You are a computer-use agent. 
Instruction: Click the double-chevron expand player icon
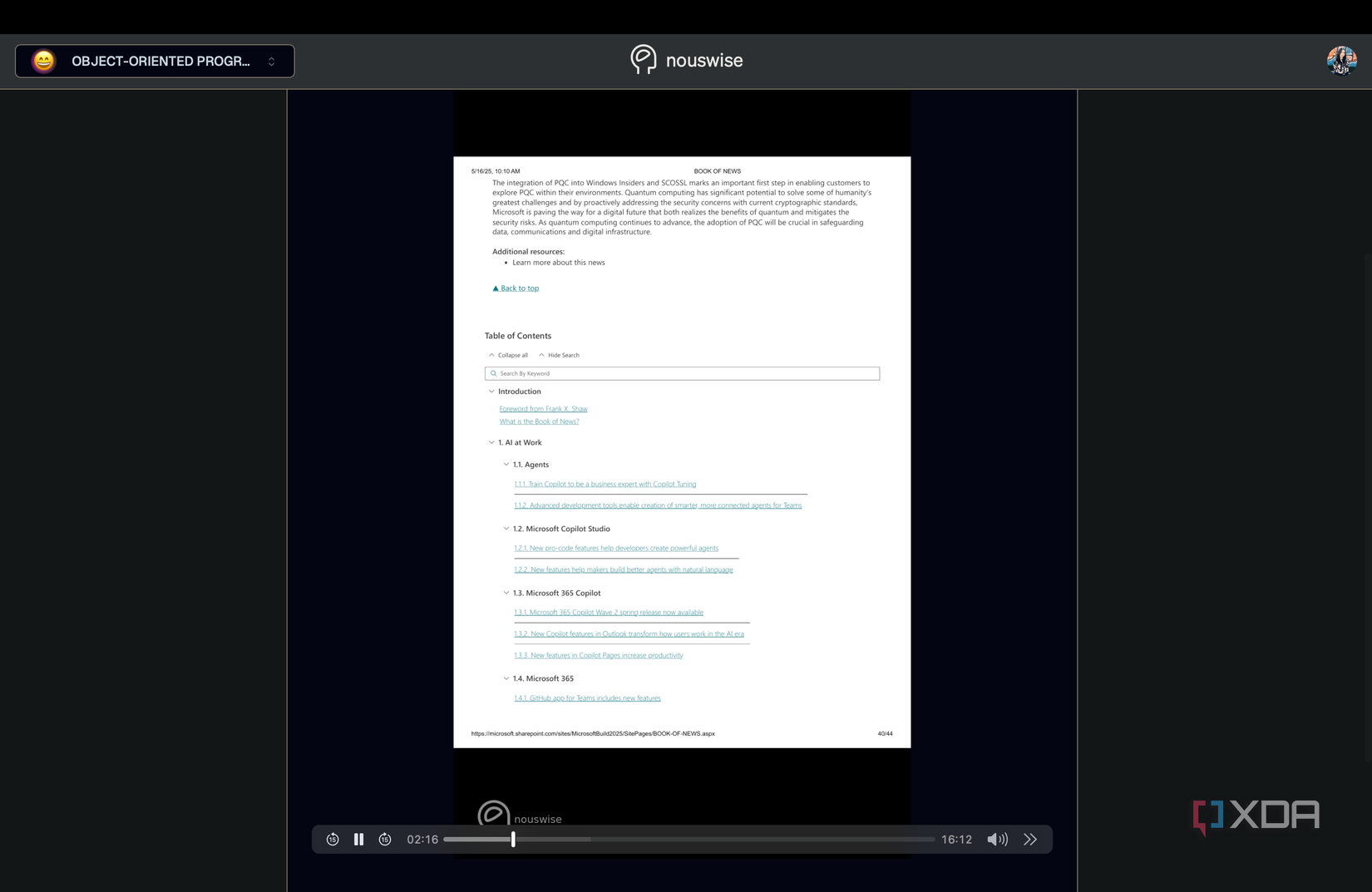pyautogui.click(x=1030, y=840)
